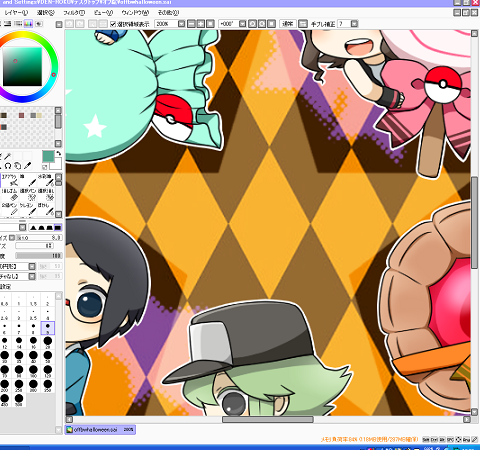Toggle the color swatches panel icon
Image resolution: width=480 pixels, height=450 pixels.
[x=29, y=24]
